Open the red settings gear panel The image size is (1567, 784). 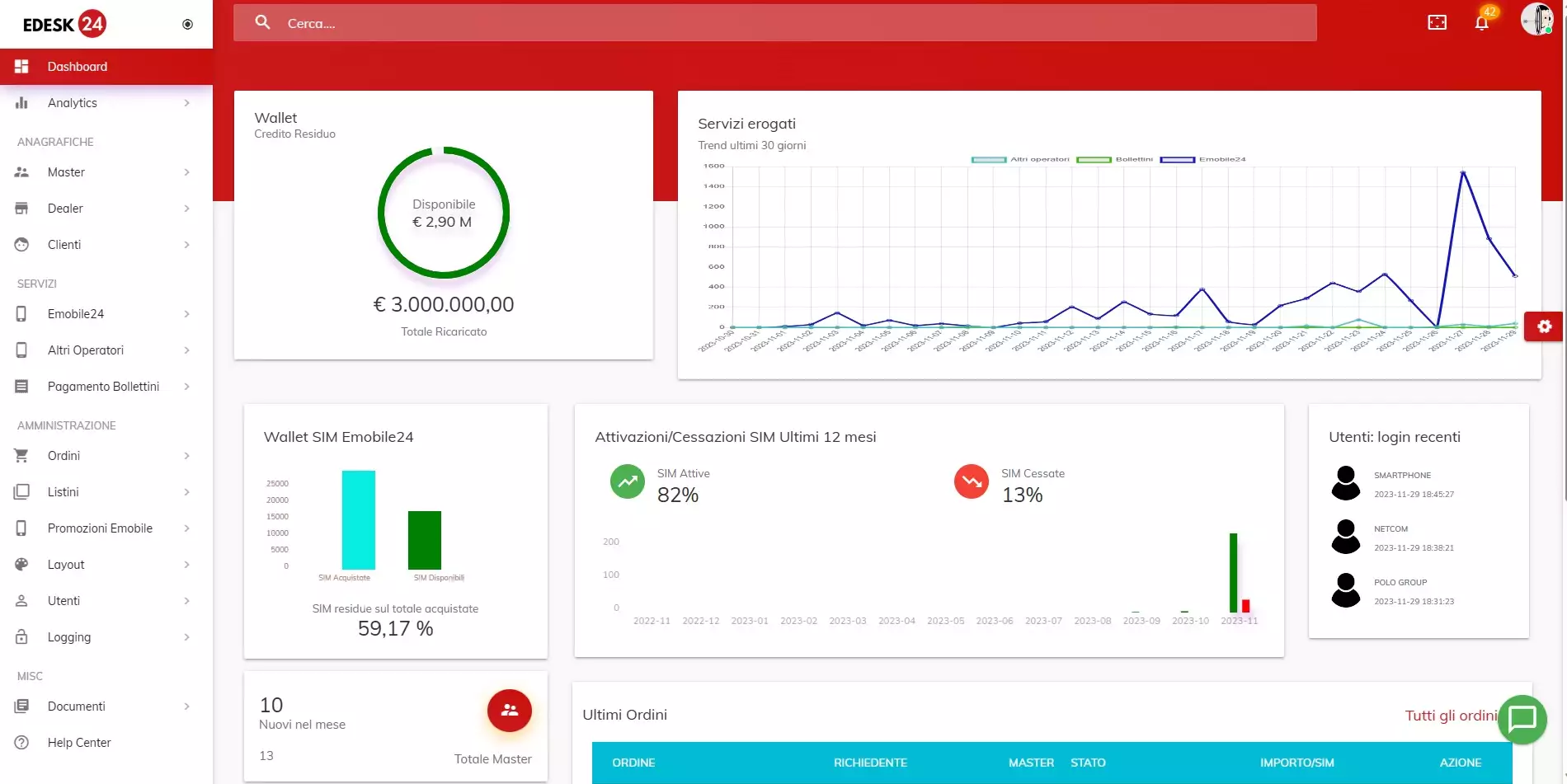(x=1544, y=326)
